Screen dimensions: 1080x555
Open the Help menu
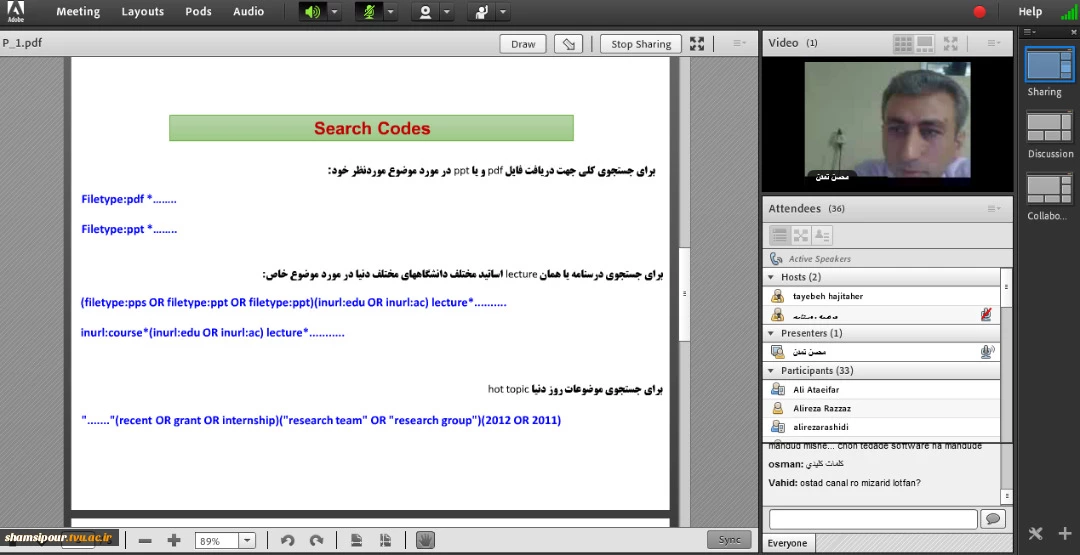[1030, 12]
